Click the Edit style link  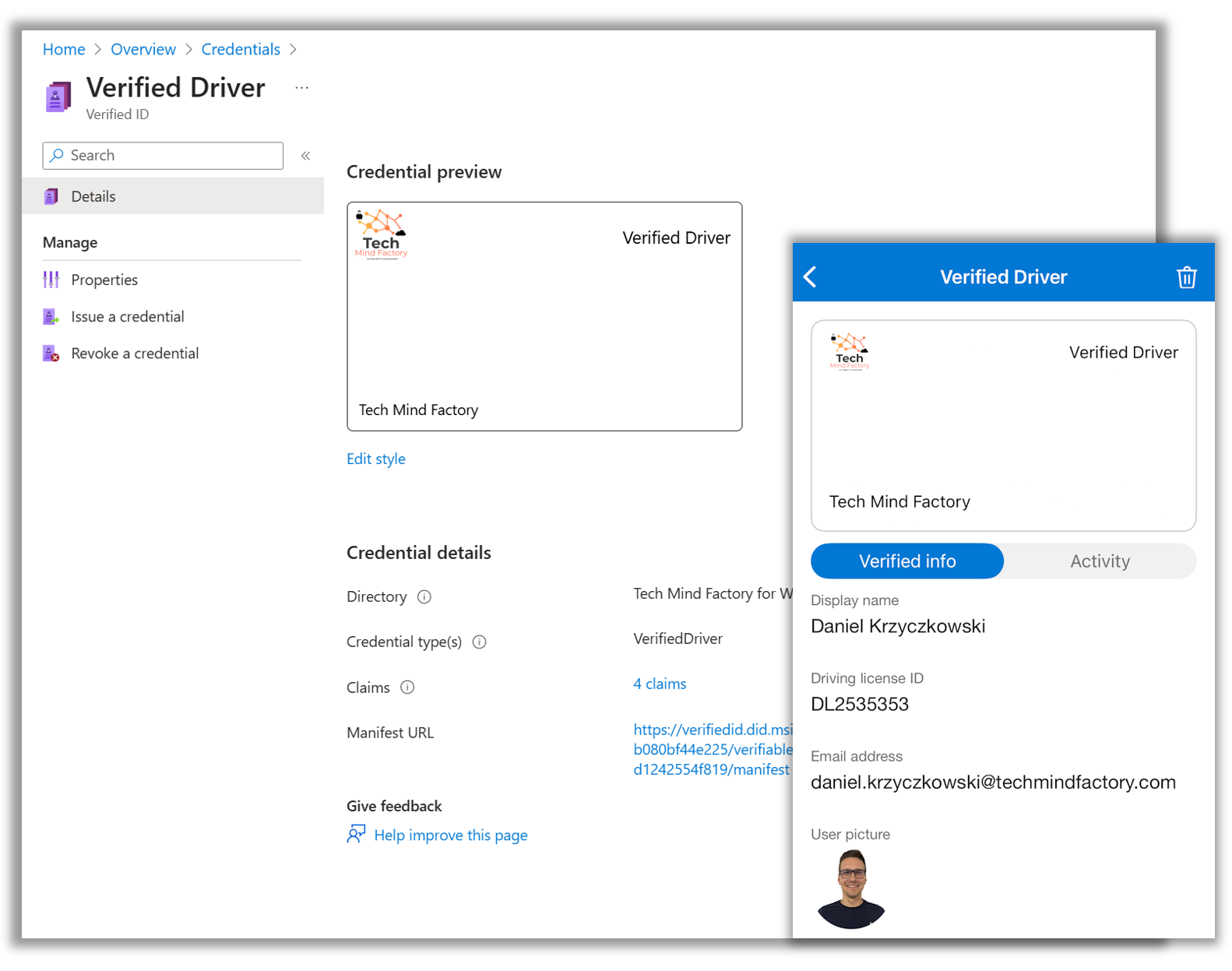[375, 459]
